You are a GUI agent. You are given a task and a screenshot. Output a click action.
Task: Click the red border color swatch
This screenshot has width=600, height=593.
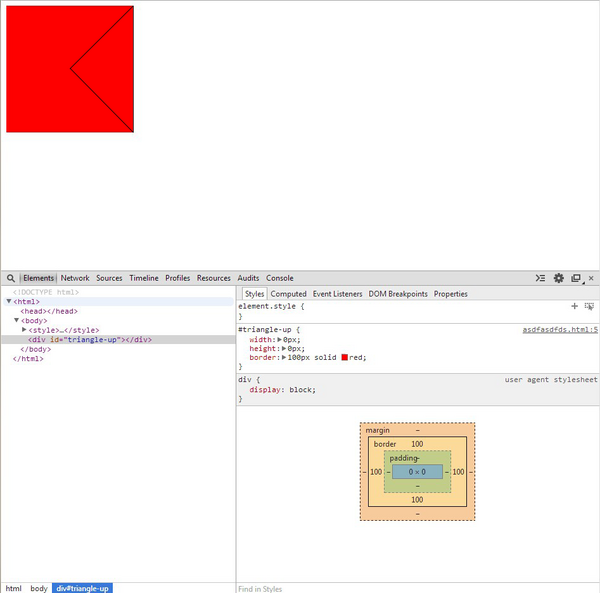[x=345, y=357]
